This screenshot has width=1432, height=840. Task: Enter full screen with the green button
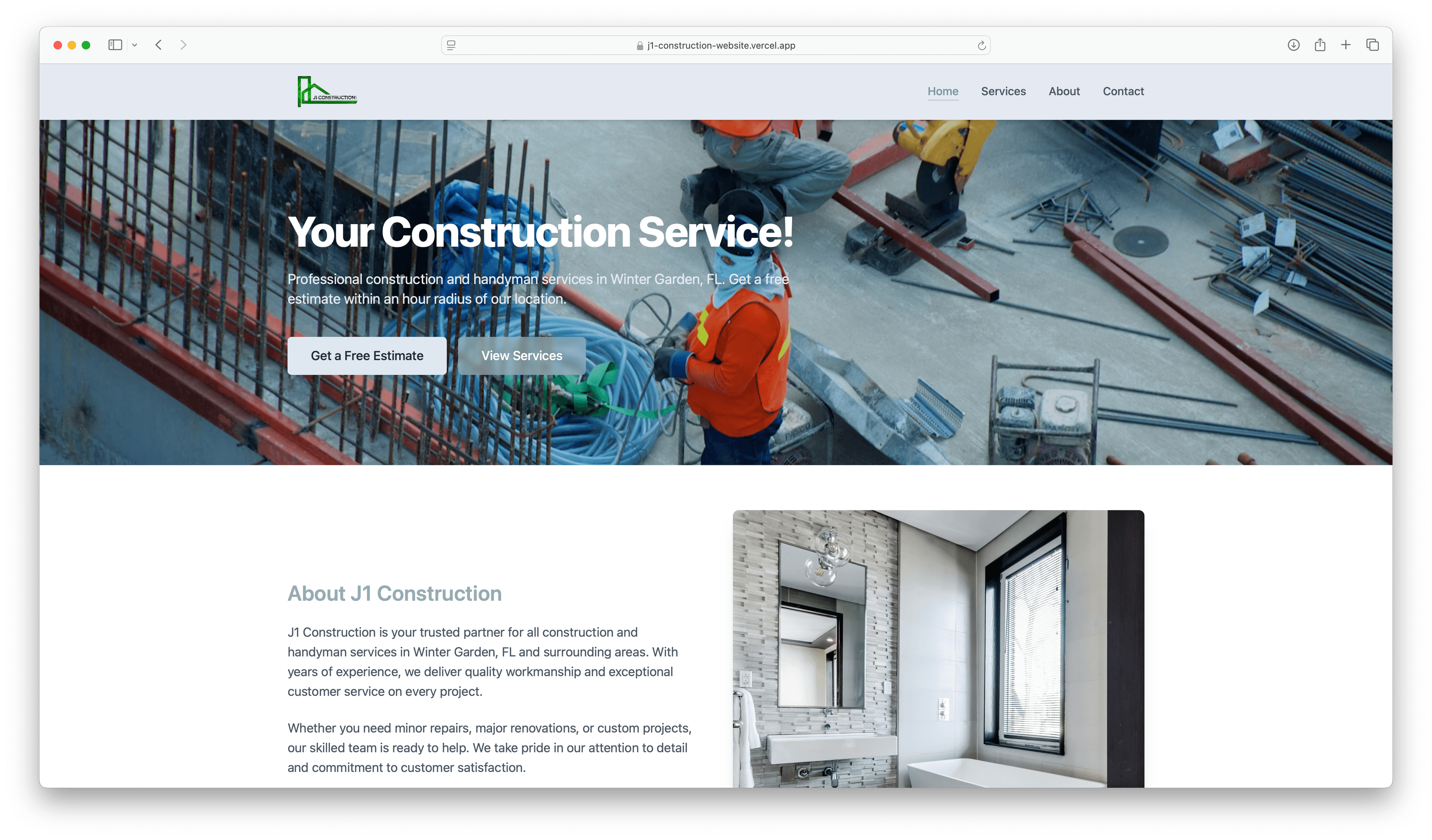87,45
